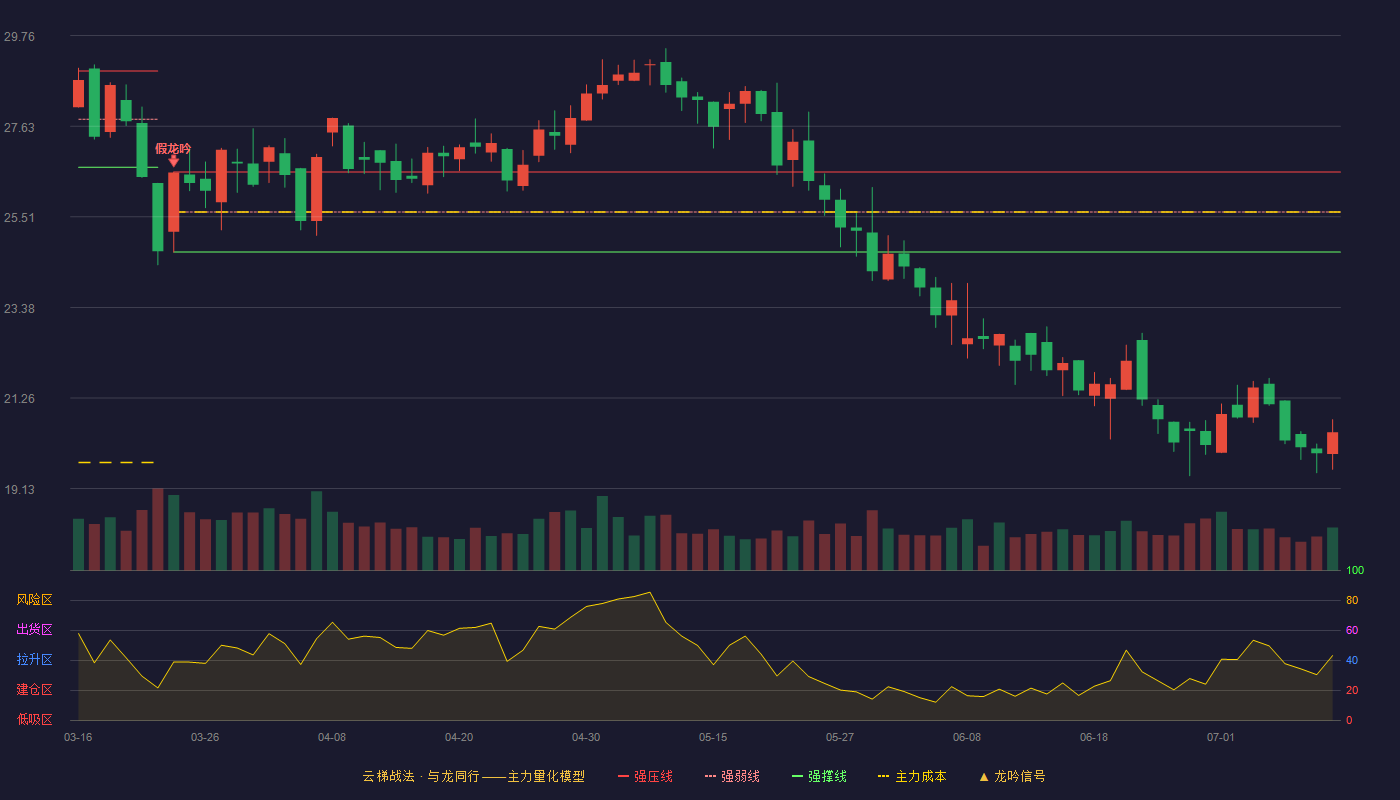The image size is (1400, 800).
Task: Toggle the 强弱线 legend series
Action: [732, 776]
